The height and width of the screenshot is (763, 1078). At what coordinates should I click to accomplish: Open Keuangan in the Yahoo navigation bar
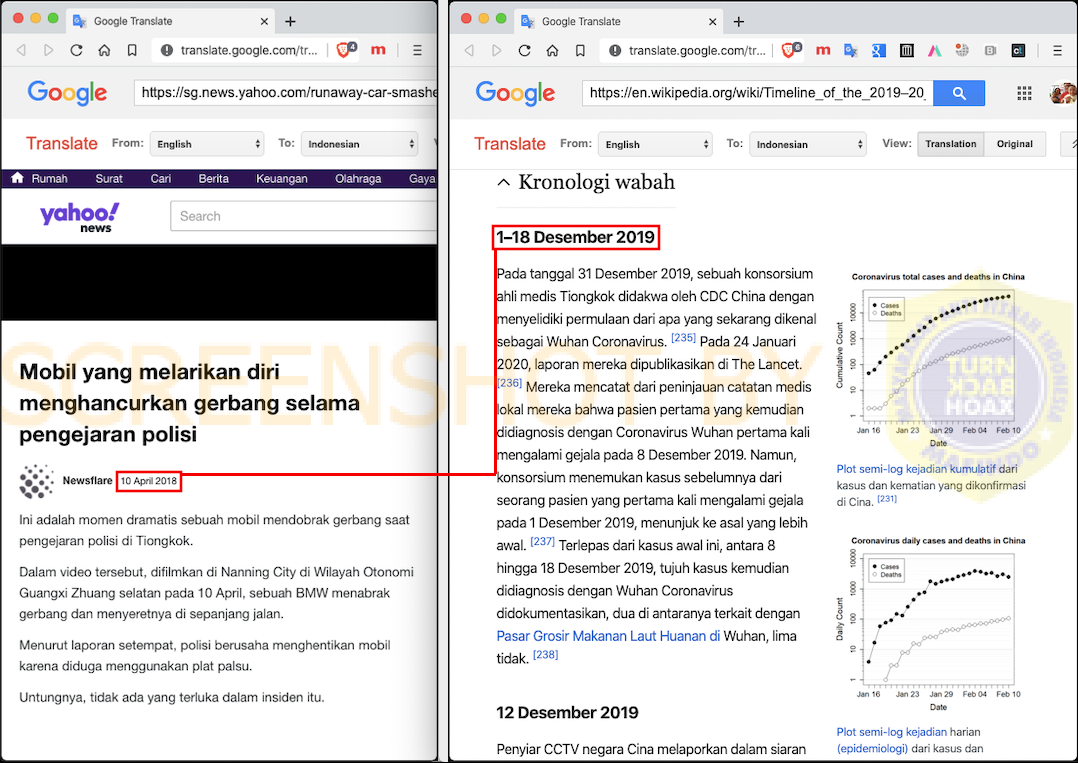click(x=282, y=179)
